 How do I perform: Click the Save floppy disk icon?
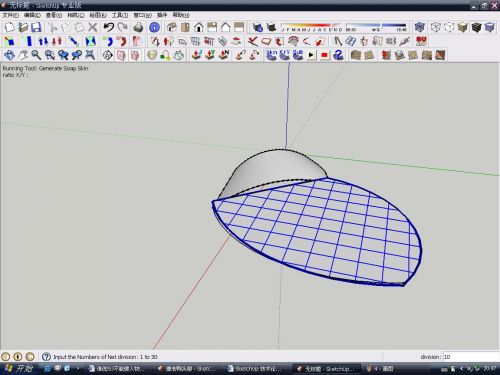point(36,27)
